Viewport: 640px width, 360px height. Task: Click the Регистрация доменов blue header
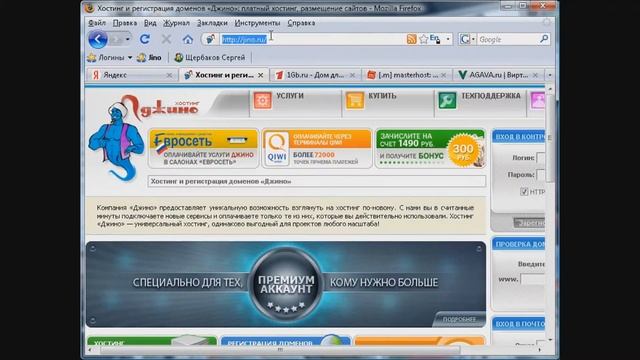[x=285, y=341]
